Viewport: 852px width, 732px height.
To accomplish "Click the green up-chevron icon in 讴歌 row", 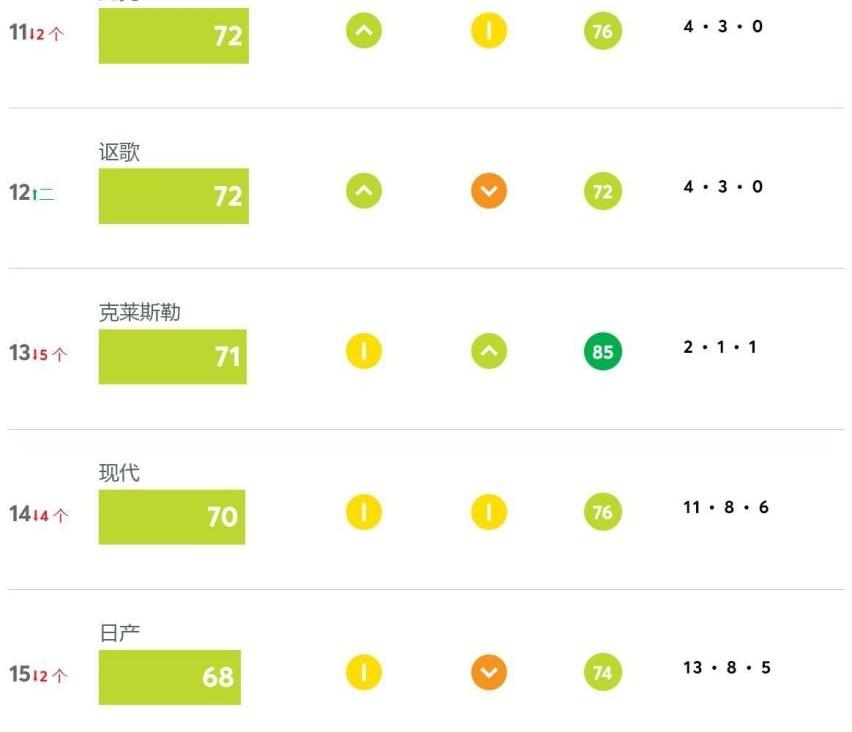I will (x=364, y=191).
